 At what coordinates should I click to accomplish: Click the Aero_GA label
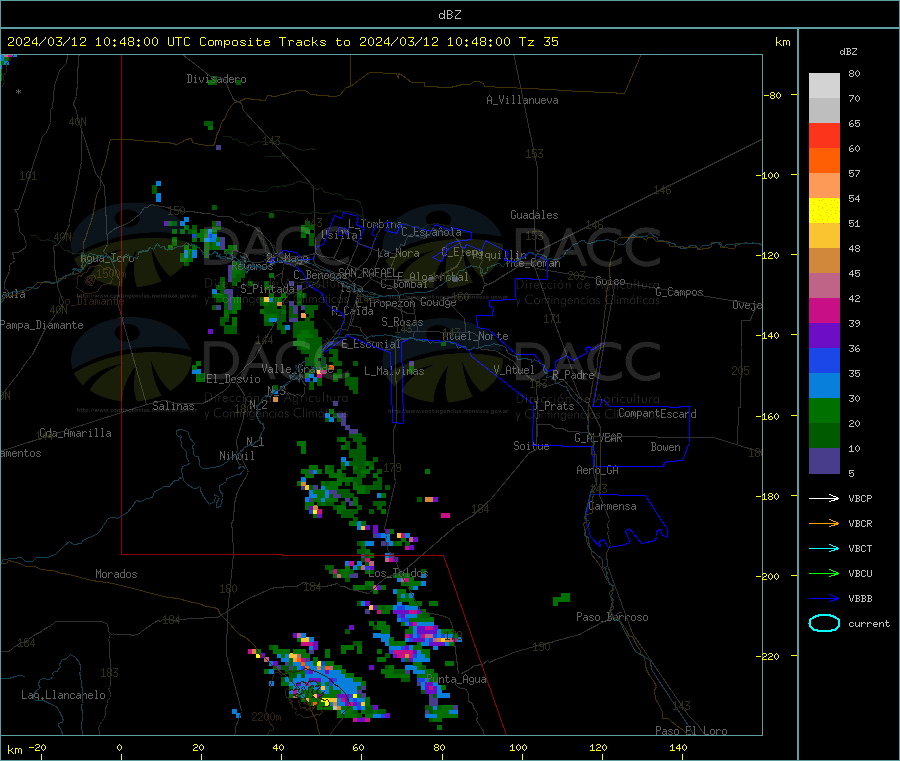coord(597,470)
